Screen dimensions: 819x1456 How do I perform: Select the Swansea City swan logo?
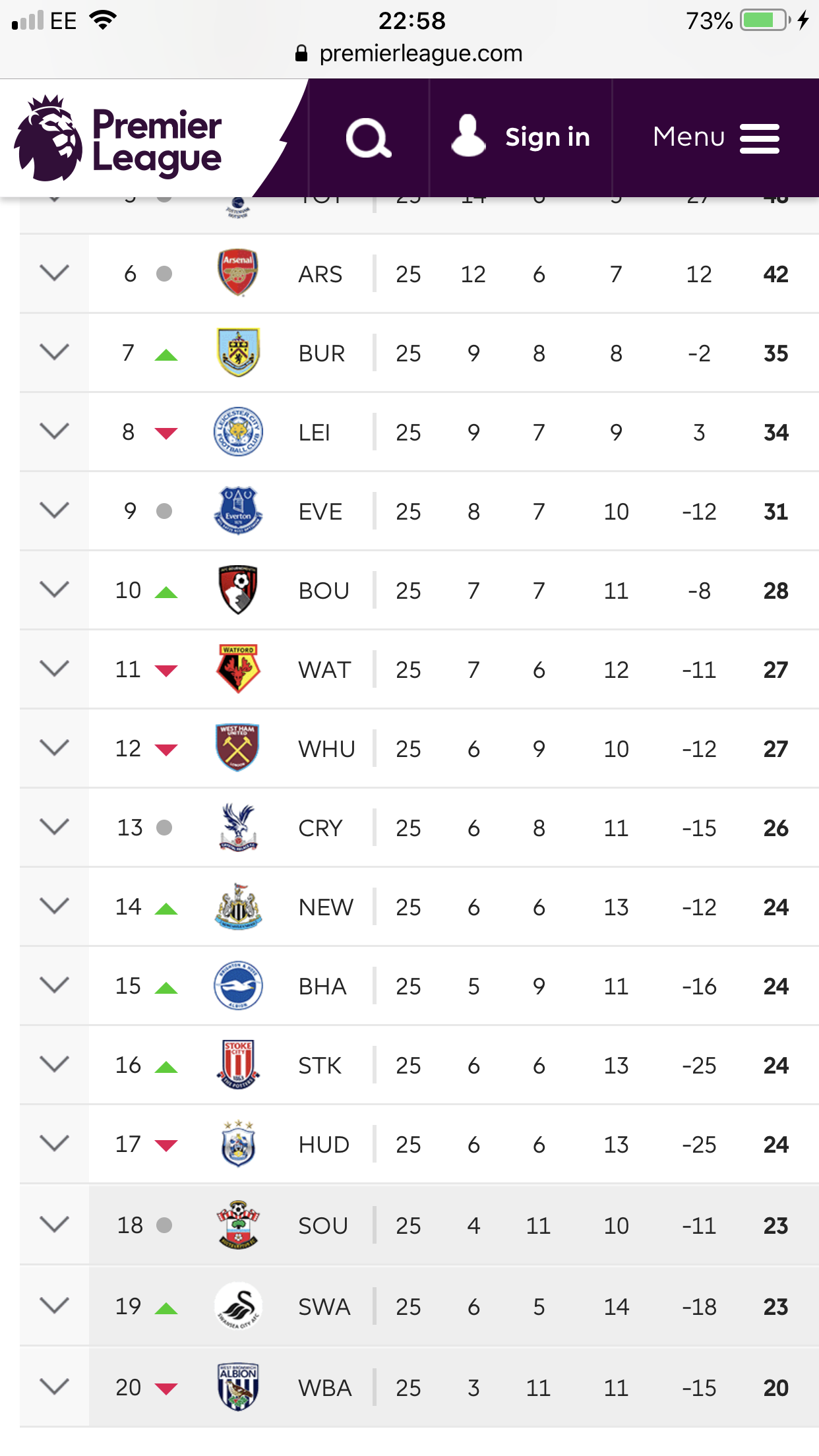point(238,1306)
